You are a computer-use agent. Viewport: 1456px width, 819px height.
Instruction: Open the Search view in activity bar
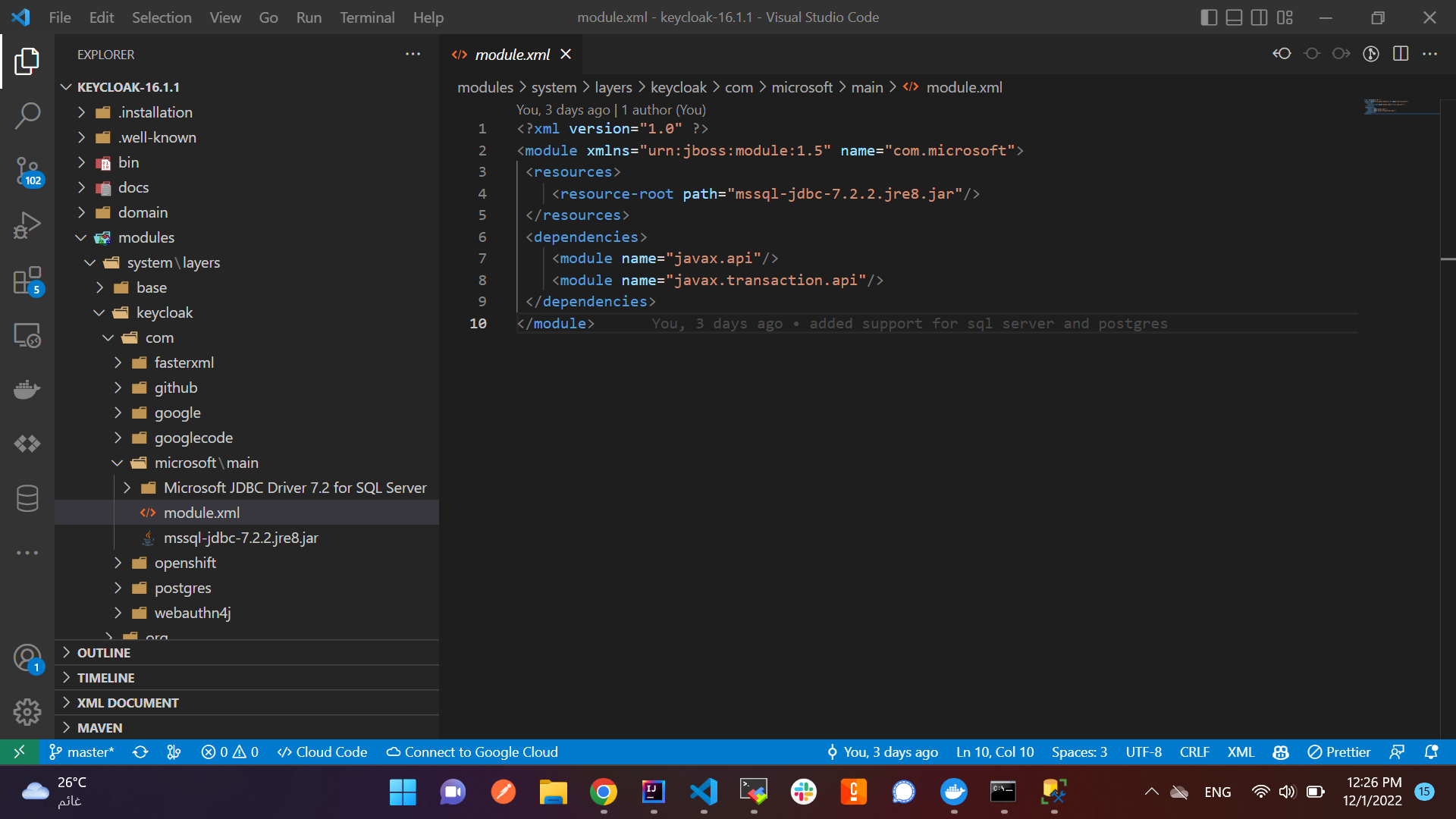[27, 116]
